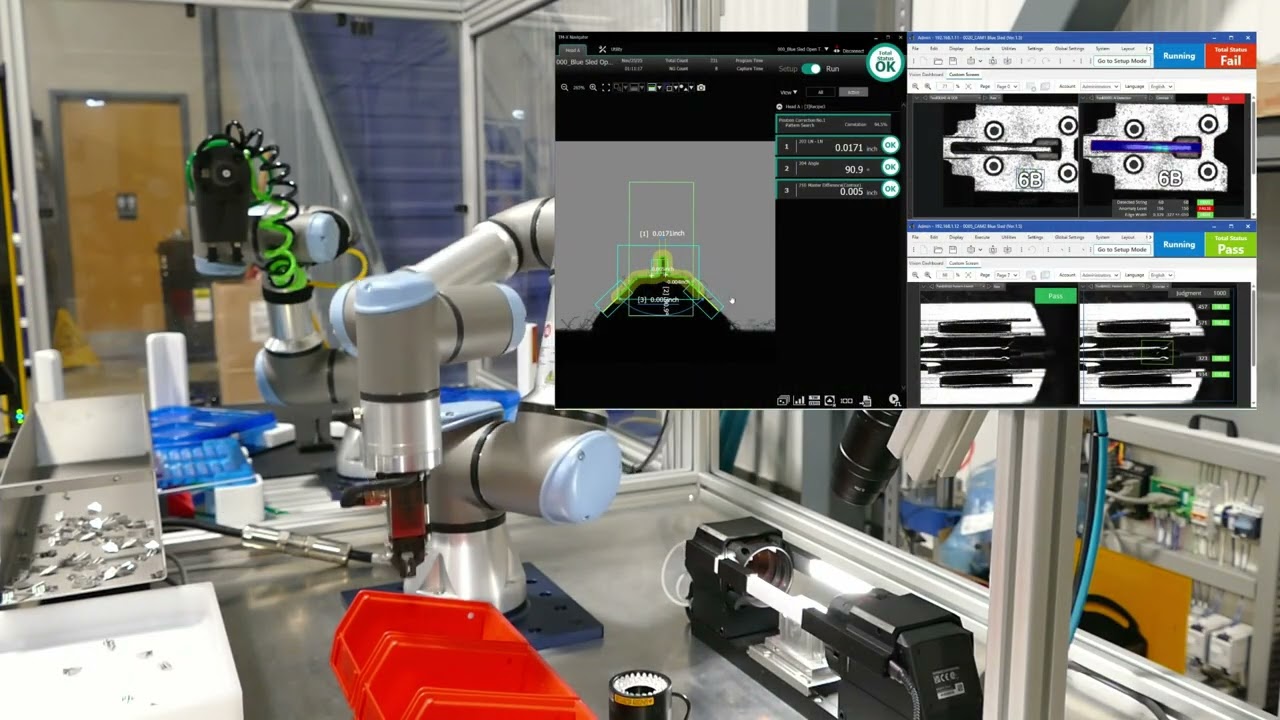Open the Account Administrators dropdown in CAM1 window

pos(1100,86)
